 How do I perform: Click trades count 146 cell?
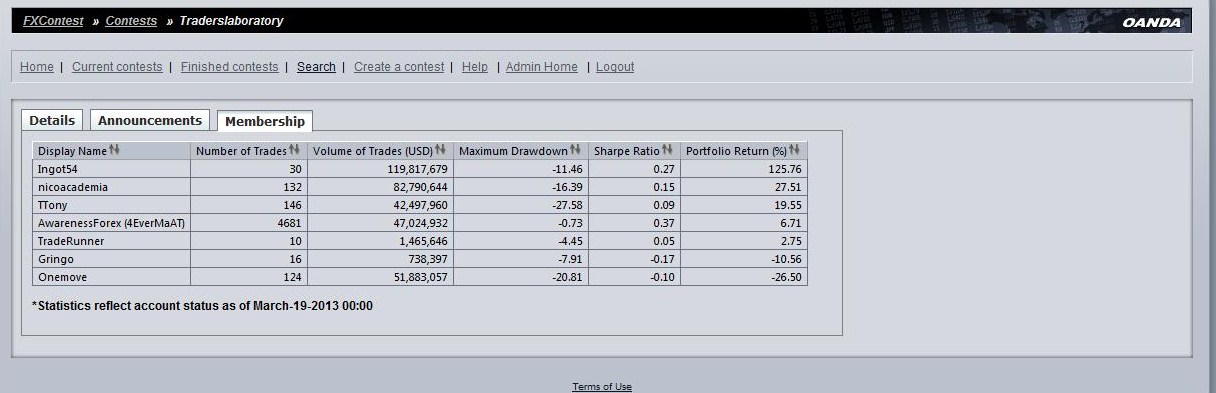tap(248, 205)
